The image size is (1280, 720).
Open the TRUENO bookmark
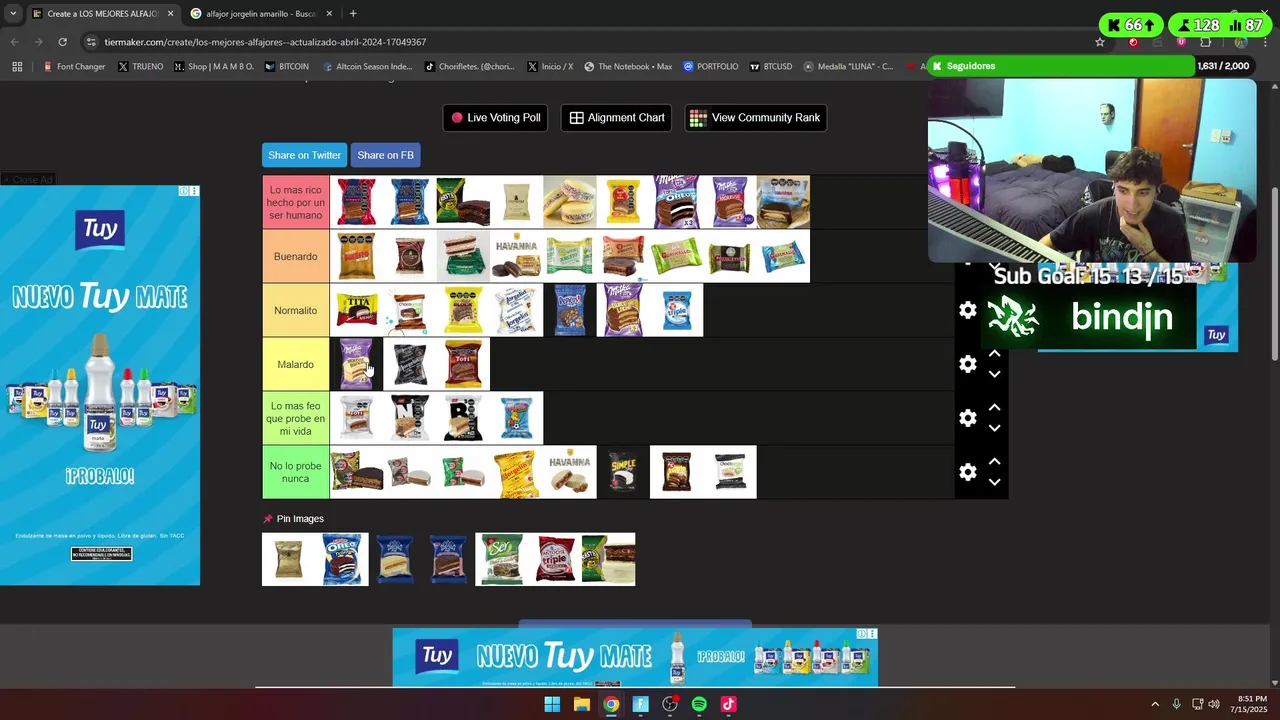pyautogui.click(x=140, y=67)
